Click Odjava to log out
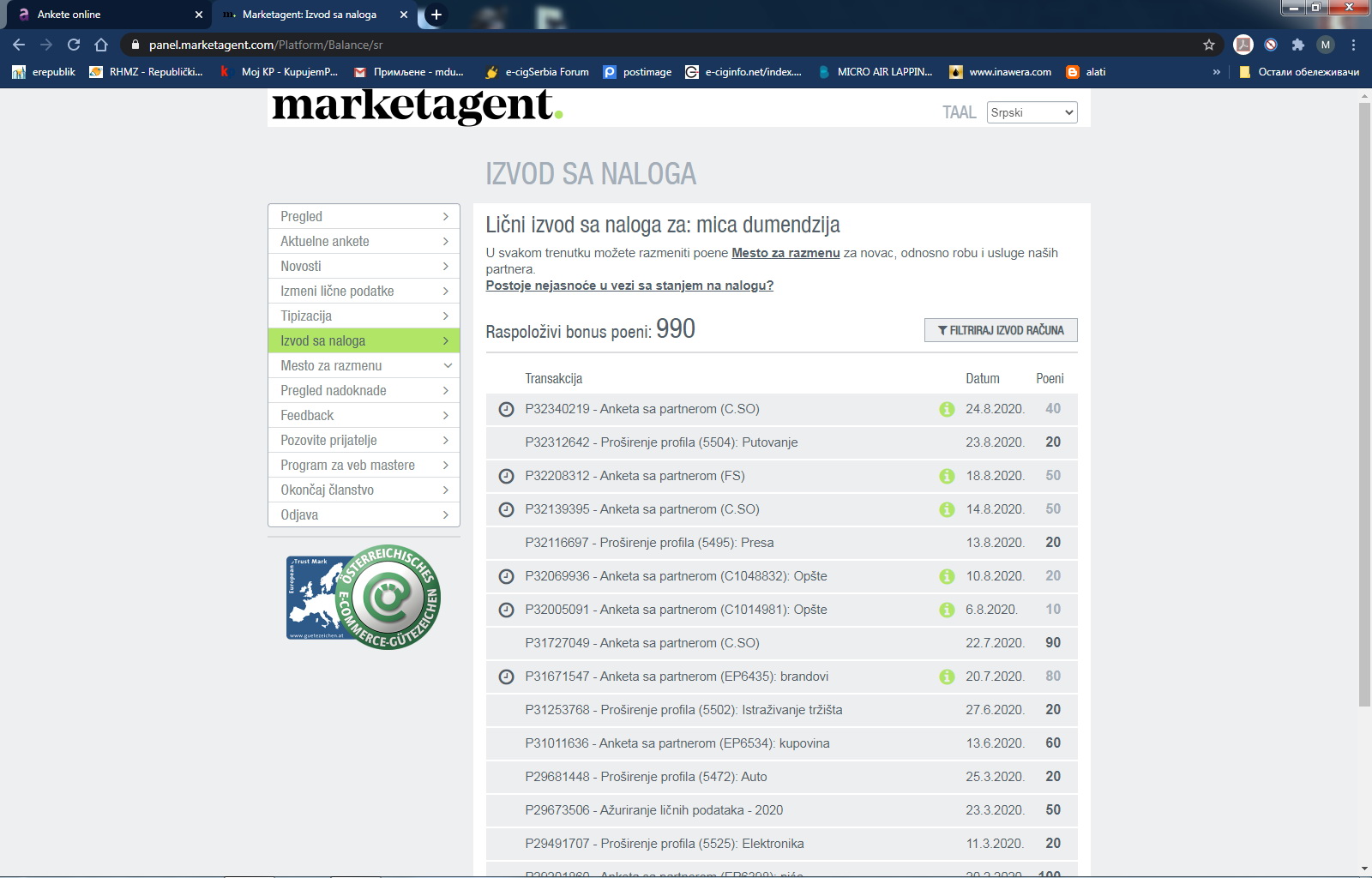This screenshot has height=878, width=1372. [x=364, y=514]
